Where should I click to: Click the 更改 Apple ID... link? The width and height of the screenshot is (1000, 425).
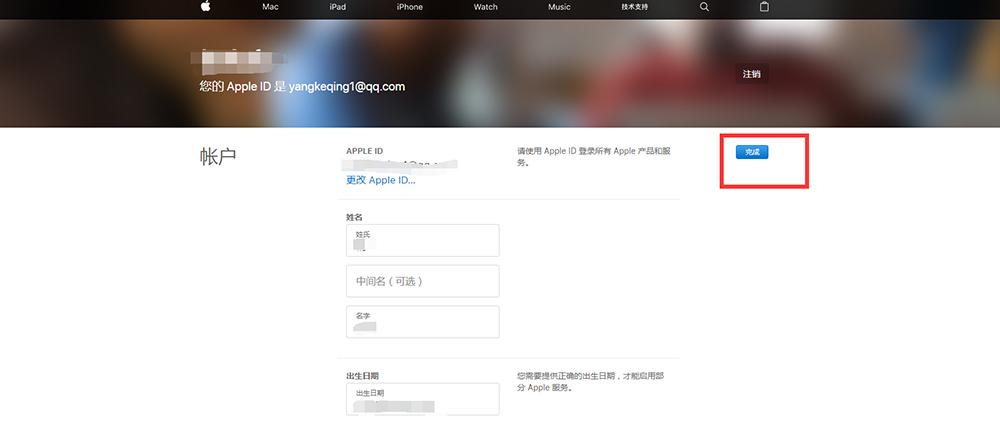click(380, 180)
